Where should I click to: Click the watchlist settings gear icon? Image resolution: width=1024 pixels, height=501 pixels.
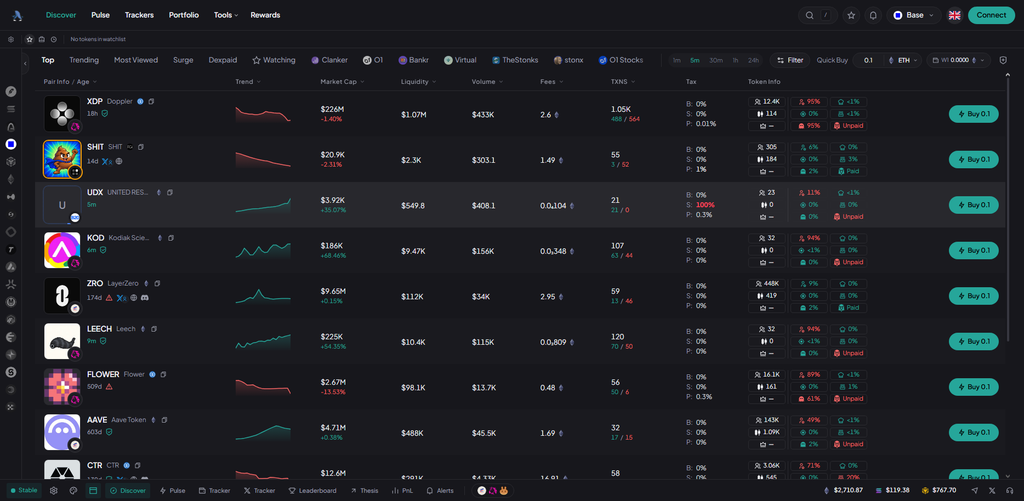click(11, 39)
